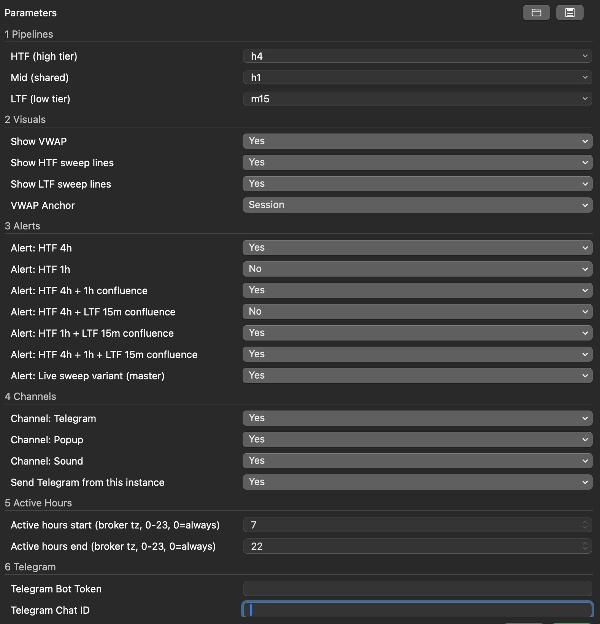Click the 'Alert: Live sweep variant (master)' label
The width and height of the screenshot is (600, 624).
coord(88,376)
